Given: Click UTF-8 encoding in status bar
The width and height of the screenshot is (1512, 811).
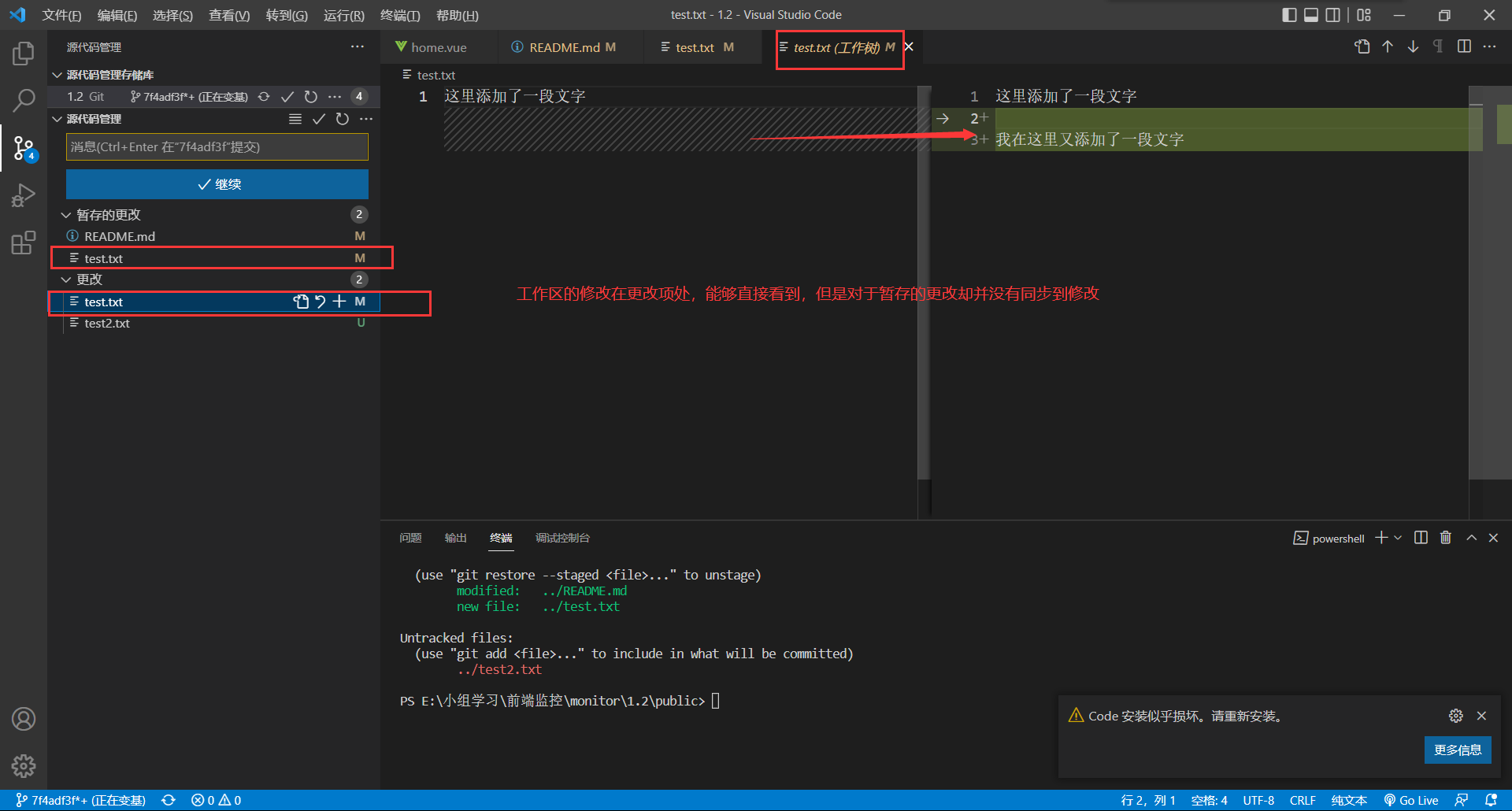Looking at the screenshot, I should [x=1258, y=800].
